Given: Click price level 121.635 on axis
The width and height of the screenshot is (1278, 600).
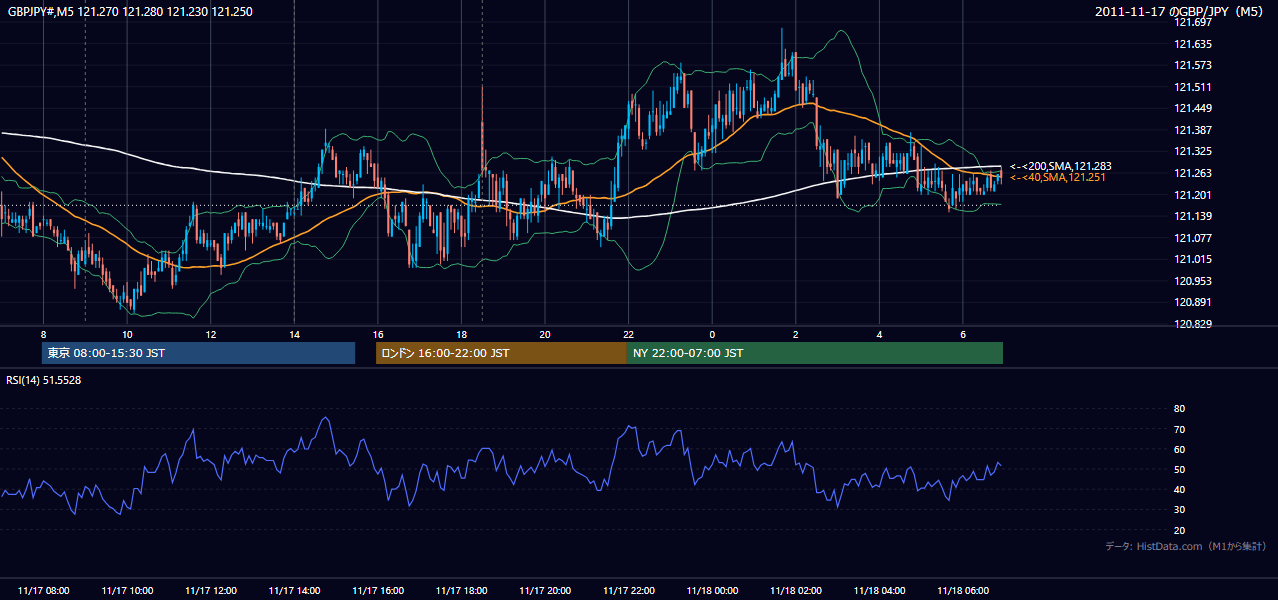Looking at the screenshot, I should [x=1194, y=44].
